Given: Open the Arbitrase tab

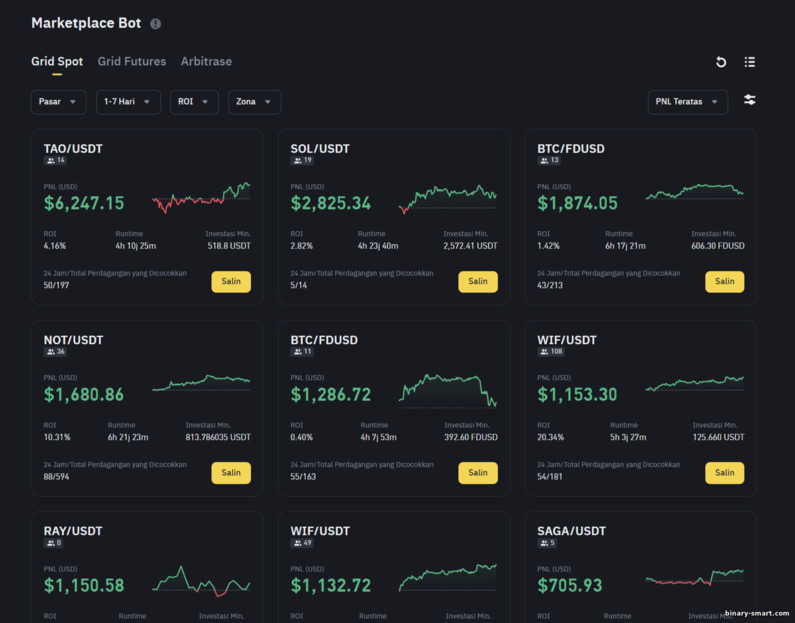Looking at the screenshot, I should (206, 61).
